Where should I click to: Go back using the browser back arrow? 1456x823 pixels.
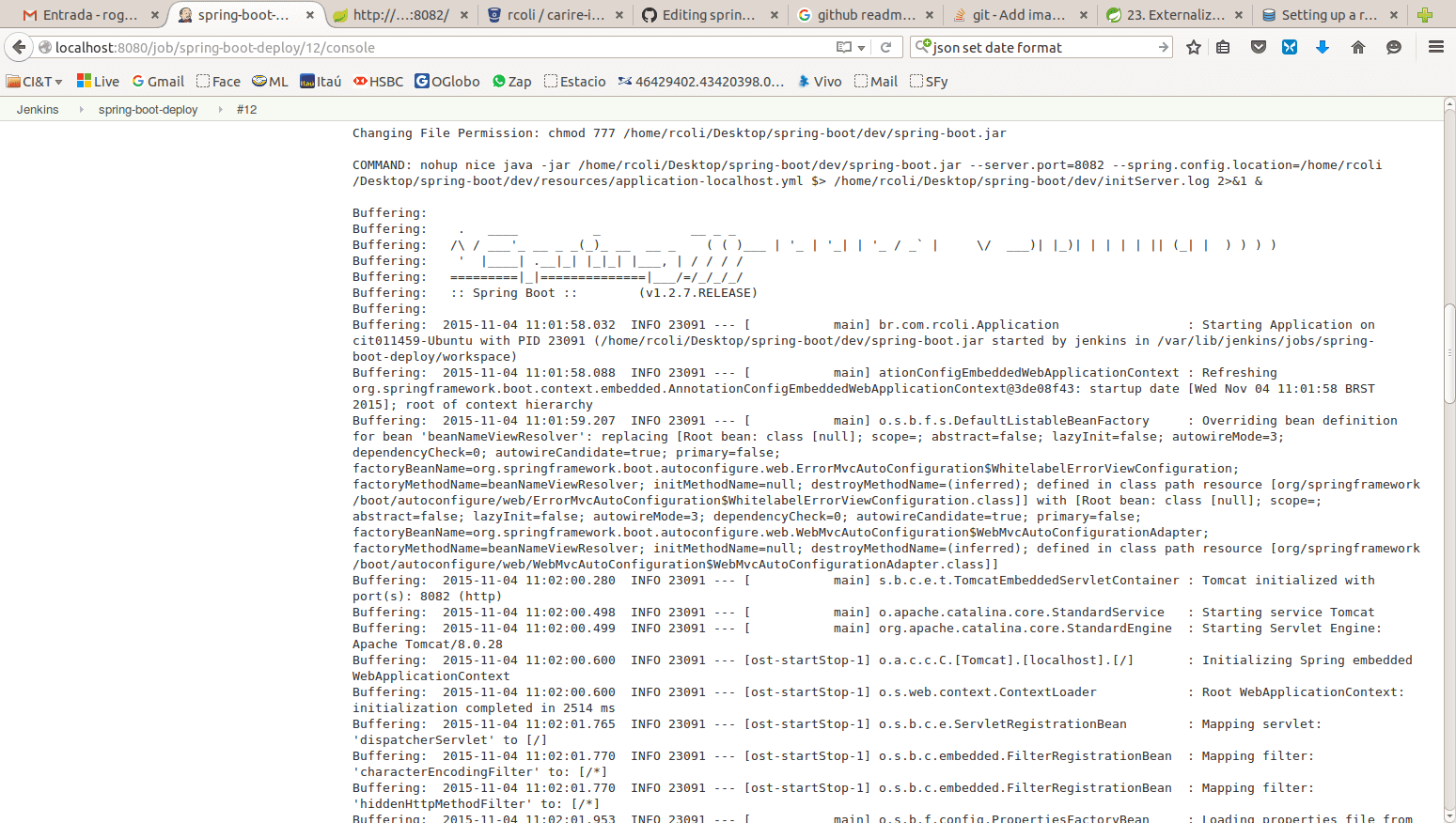[19, 47]
